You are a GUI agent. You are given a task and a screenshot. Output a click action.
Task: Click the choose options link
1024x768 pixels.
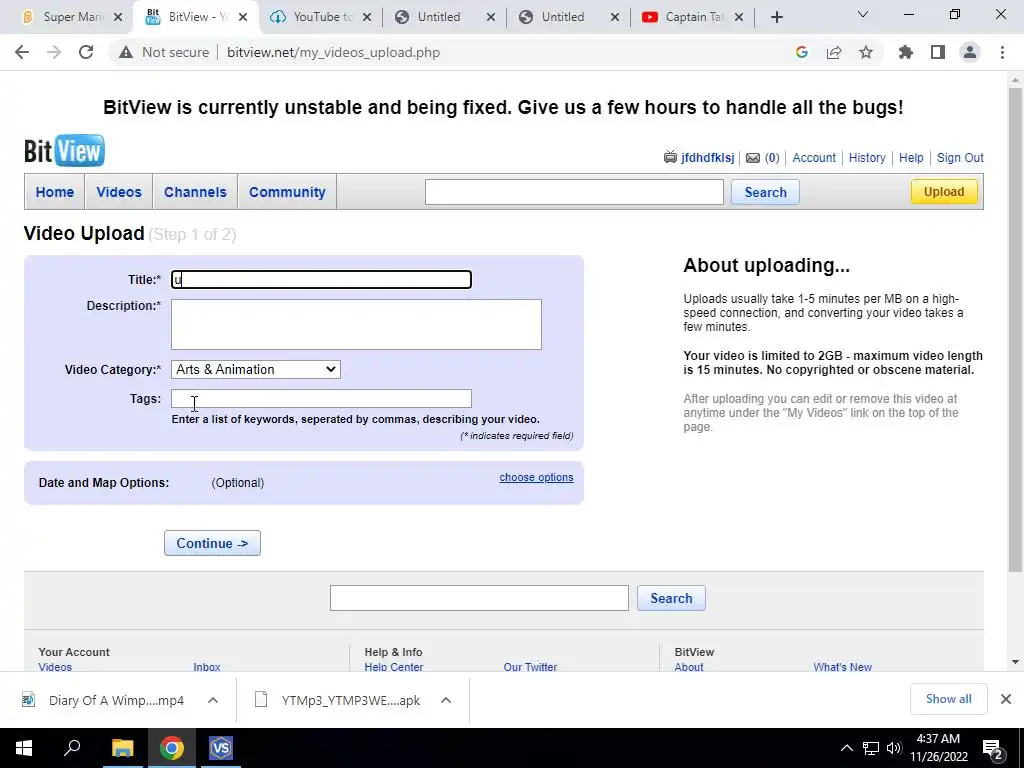[536, 477]
